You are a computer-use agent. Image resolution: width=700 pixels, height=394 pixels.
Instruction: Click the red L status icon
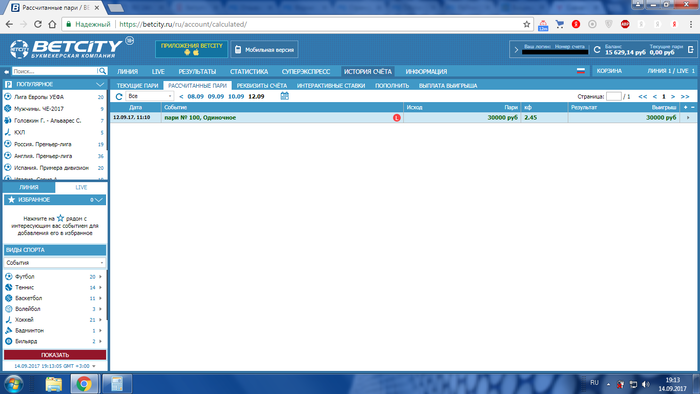(x=396, y=118)
